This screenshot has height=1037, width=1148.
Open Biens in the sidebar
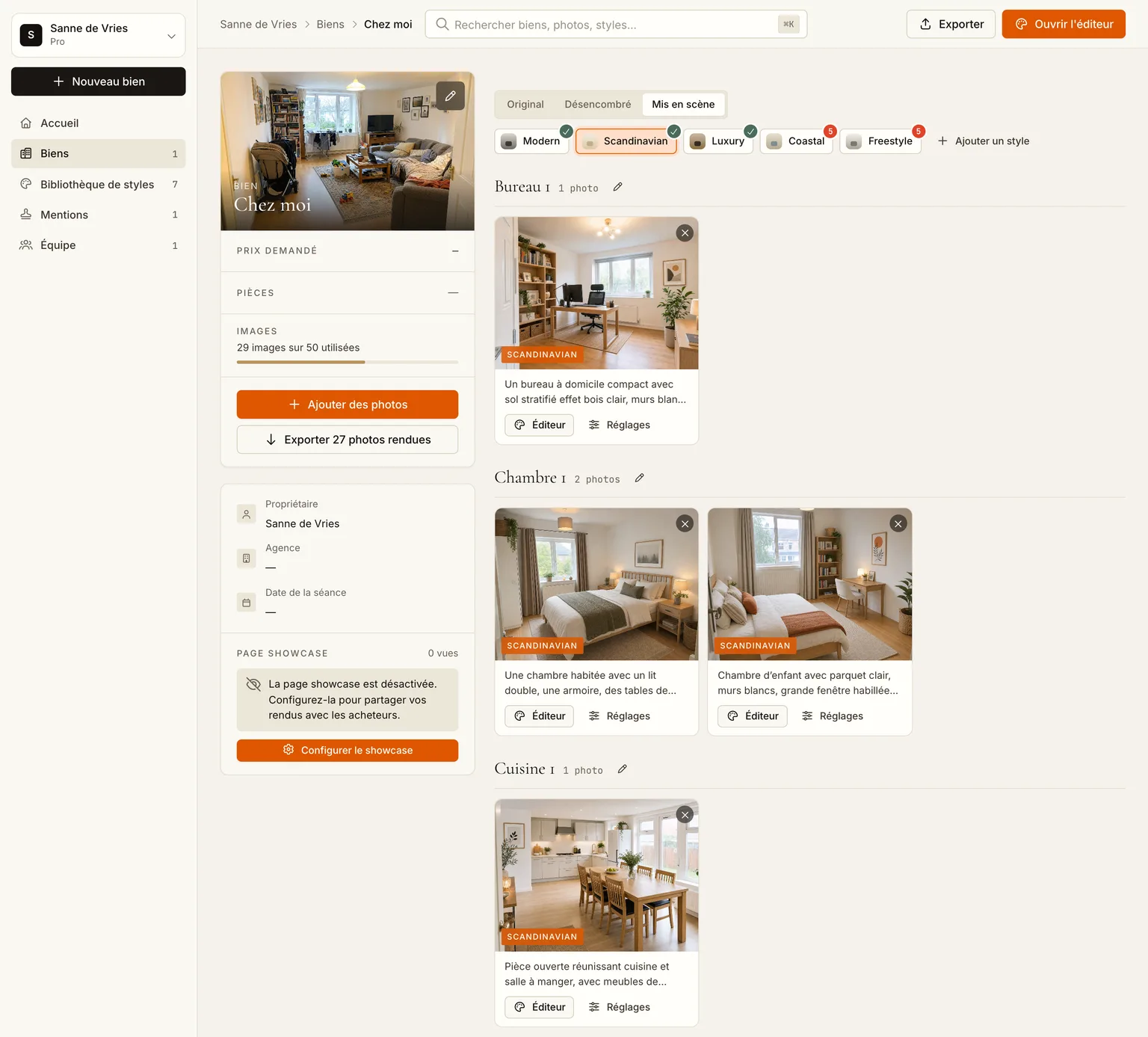pyautogui.click(x=99, y=153)
